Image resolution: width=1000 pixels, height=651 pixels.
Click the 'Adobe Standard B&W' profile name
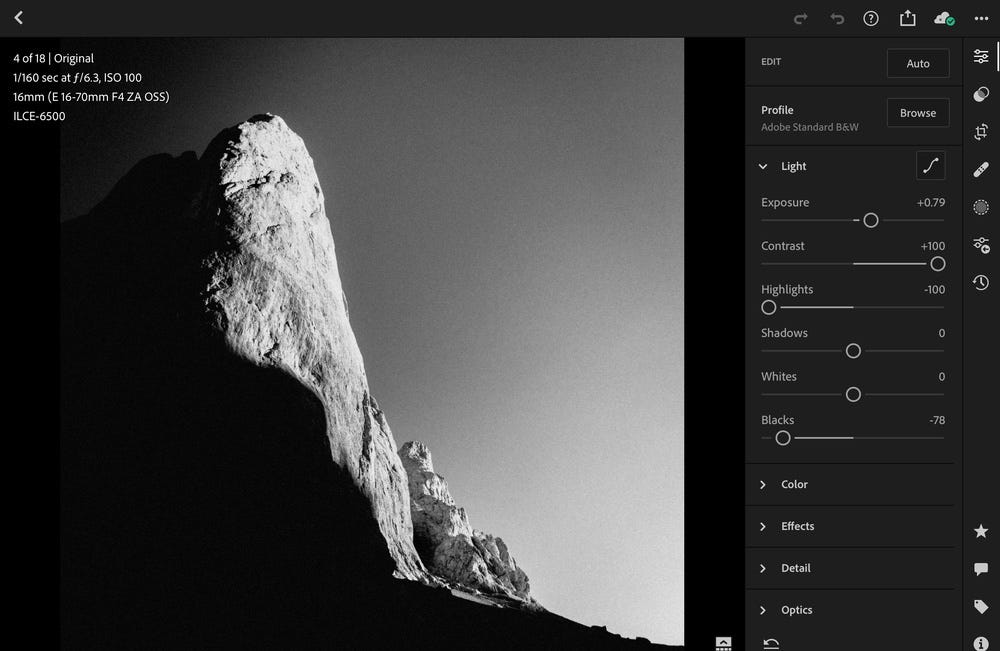[x=809, y=127]
